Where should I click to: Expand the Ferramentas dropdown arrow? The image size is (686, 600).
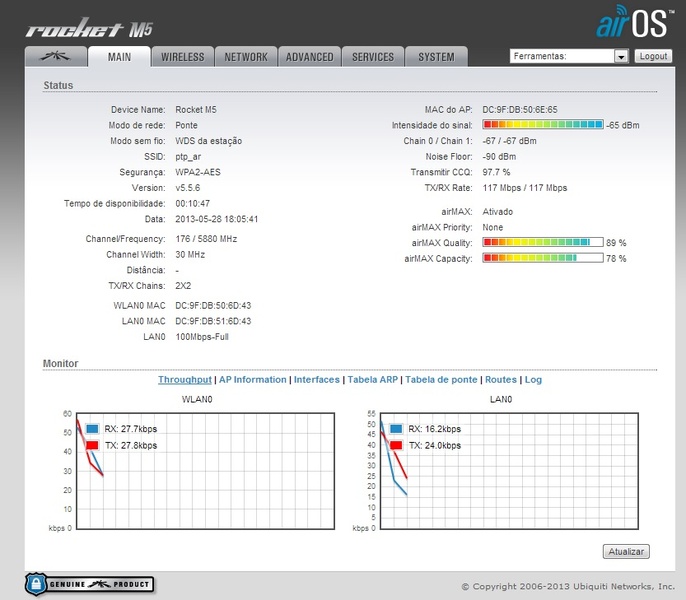[x=621, y=56]
